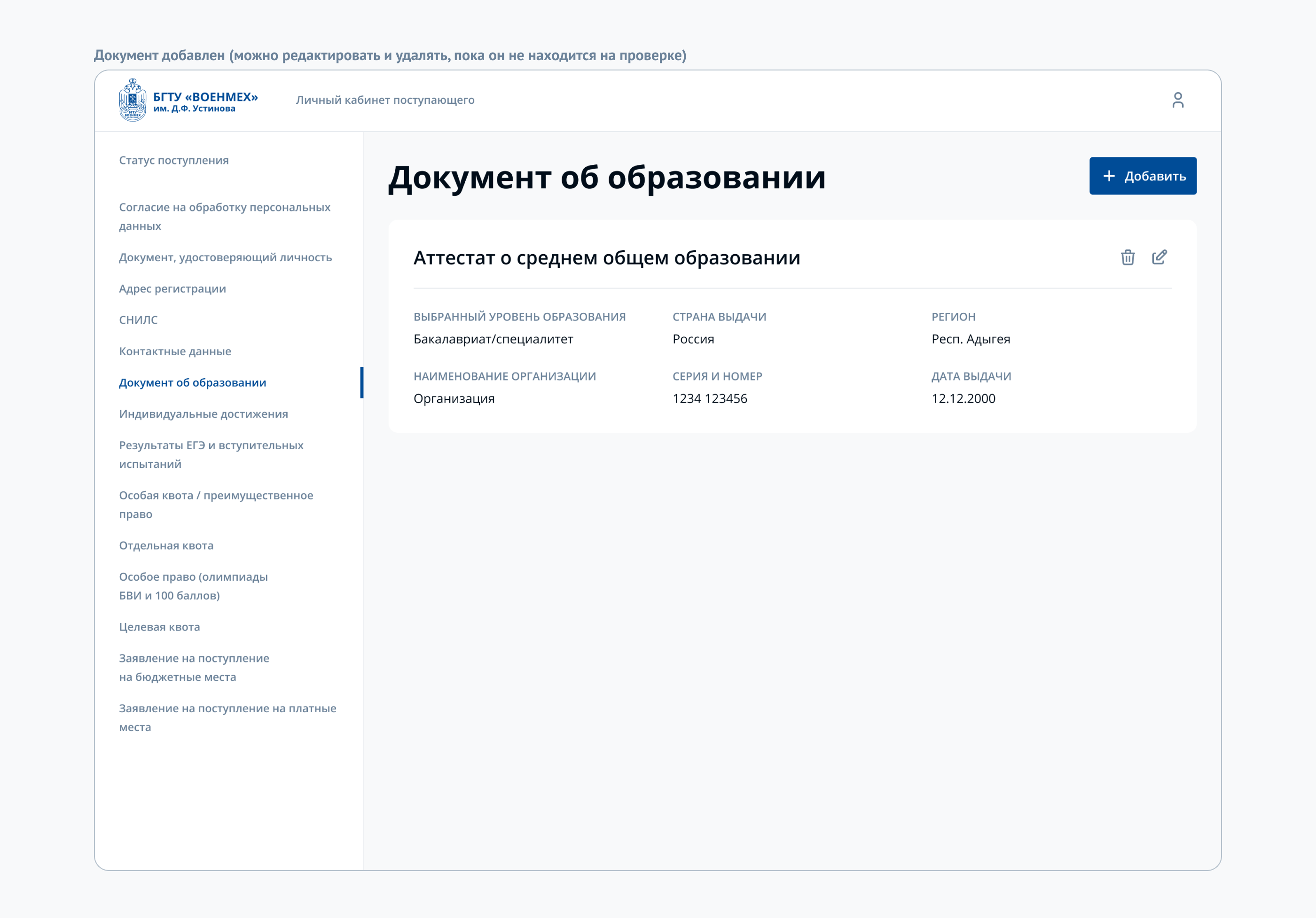1316x918 pixels.
Task: Open Контактные данные page
Action: [x=175, y=351]
